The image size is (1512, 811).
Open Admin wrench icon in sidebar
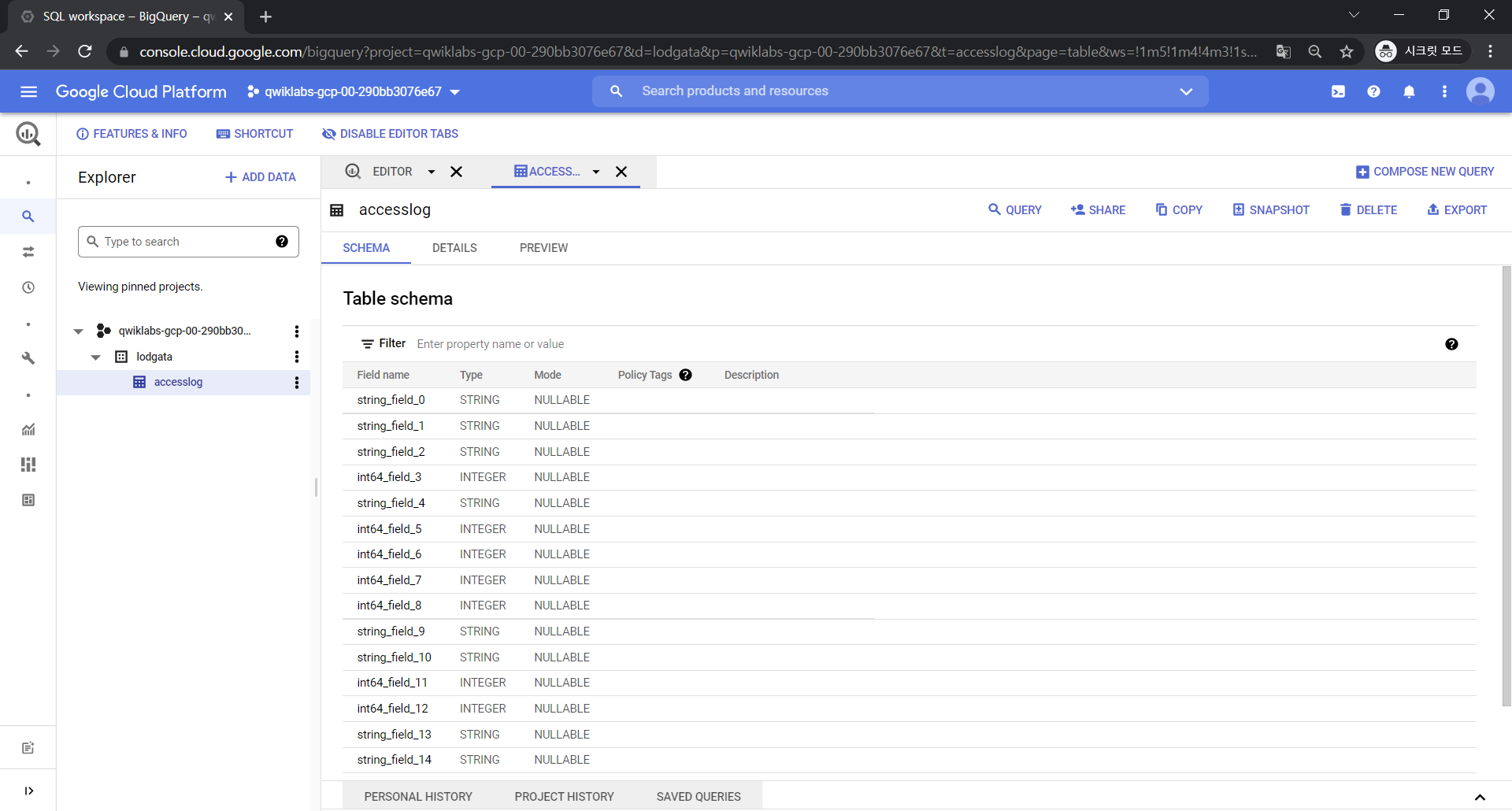(28, 358)
